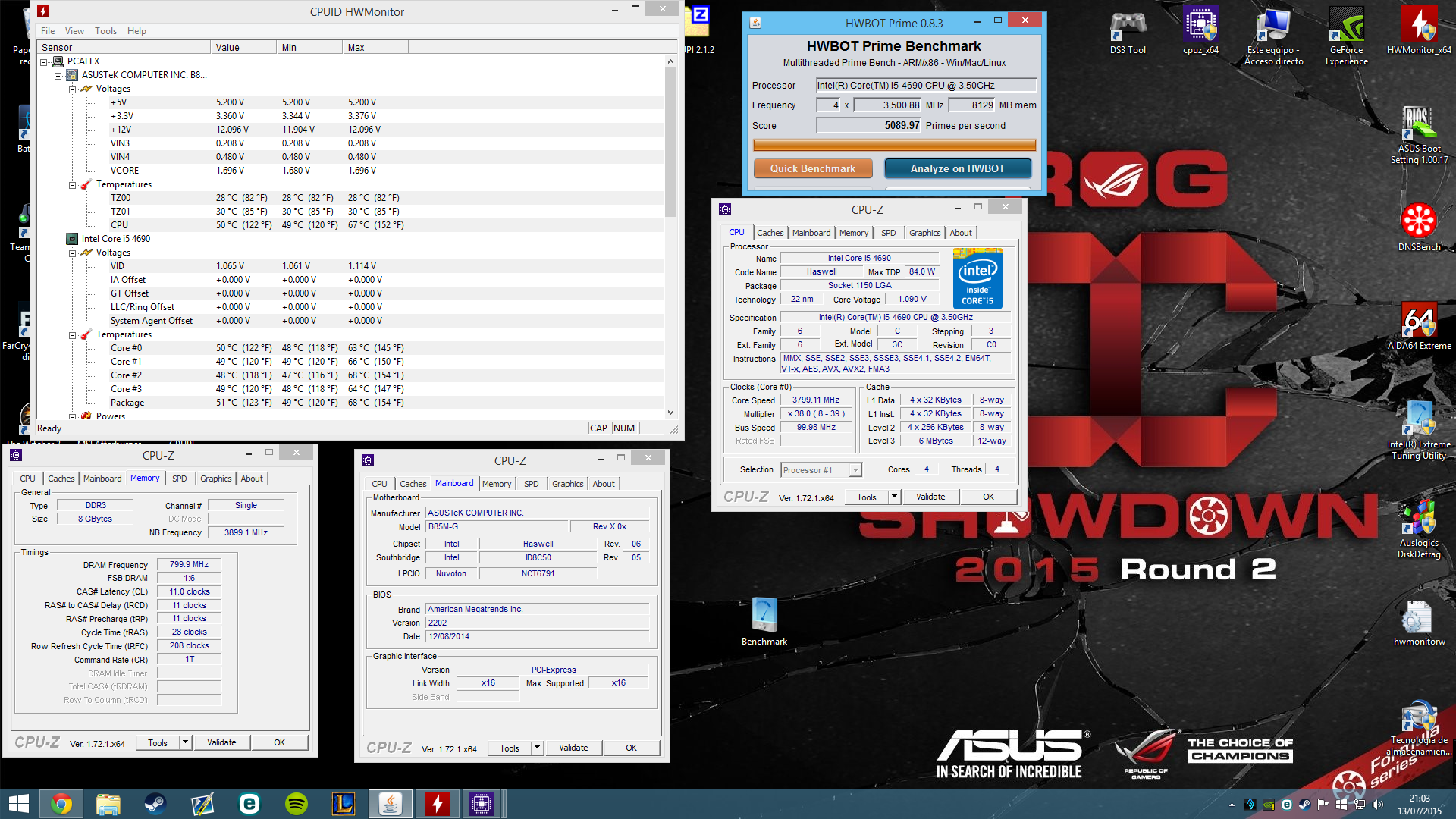Click Validate in CPU-Z Mainboard window
Screen dimensions: 1456x819
point(573,748)
